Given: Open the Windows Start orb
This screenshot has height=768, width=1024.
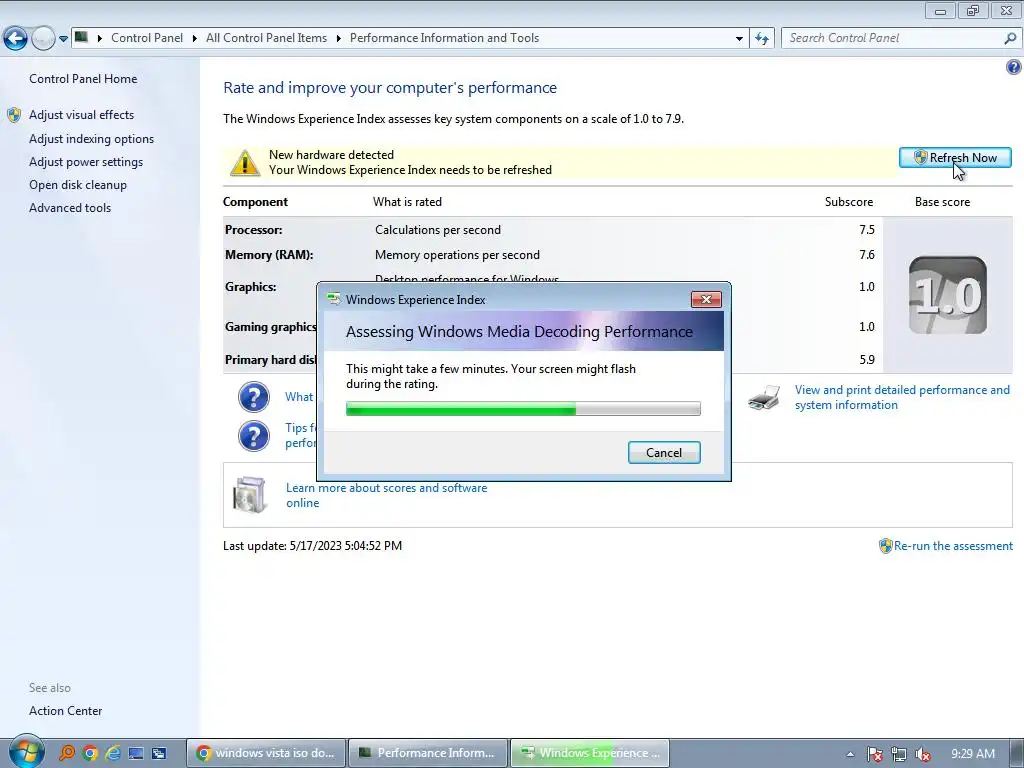Looking at the screenshot, I should [27, 752].
